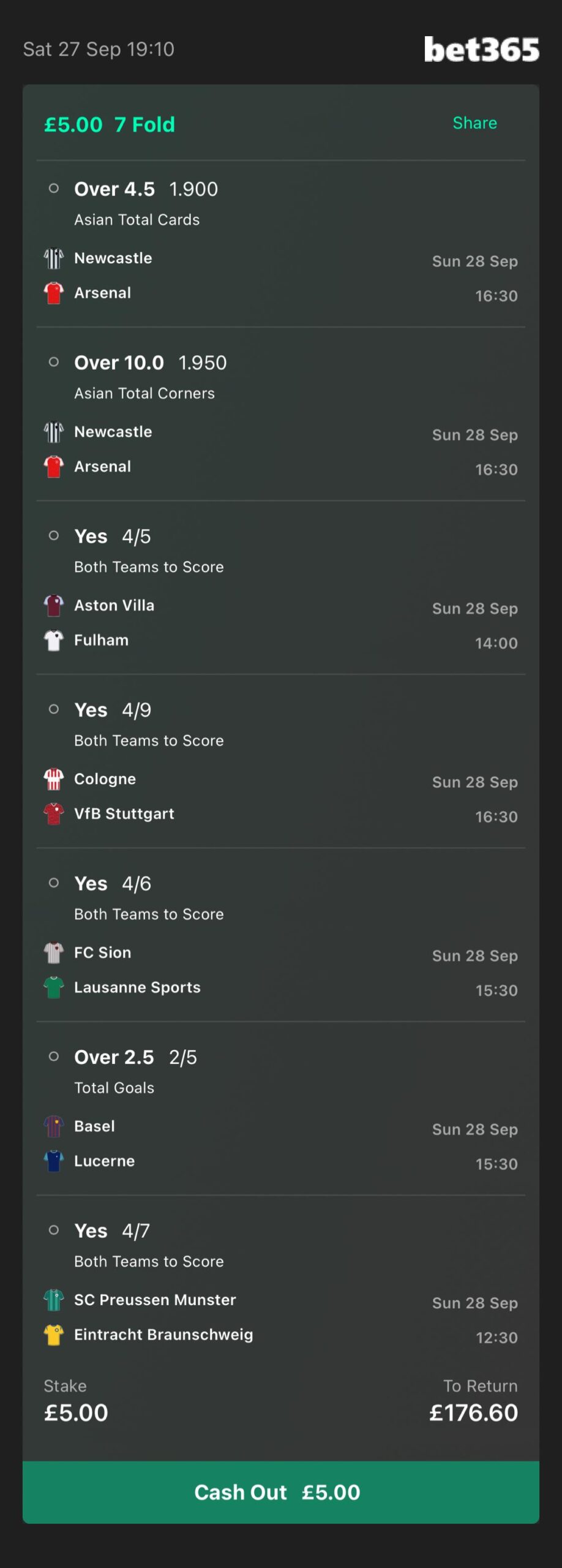Click the Cologne striped shirt icon

(54, 779)
